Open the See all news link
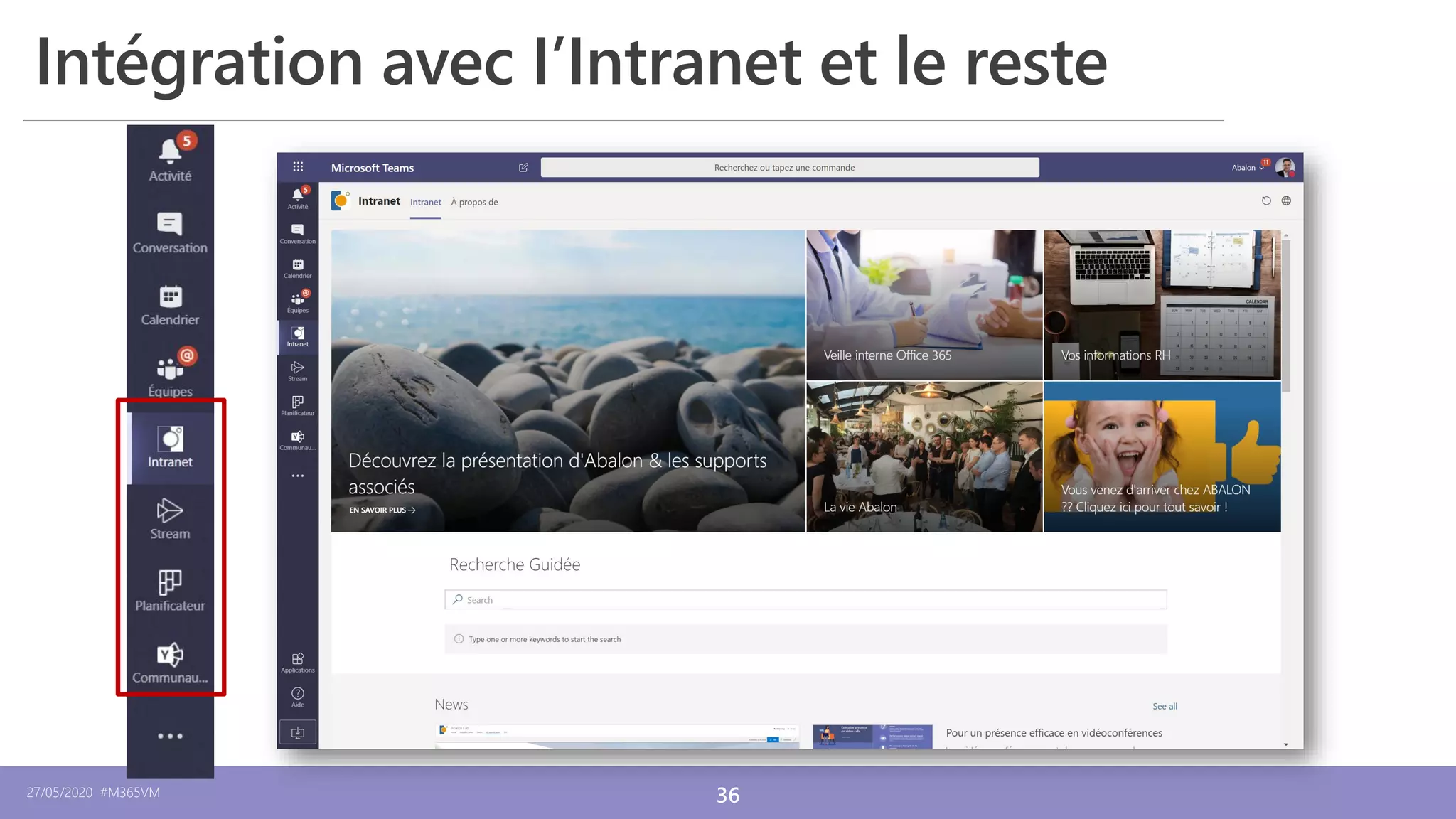Image resolution: width=1456 pixels, height=819 pixels. [x=1165, y=706]
